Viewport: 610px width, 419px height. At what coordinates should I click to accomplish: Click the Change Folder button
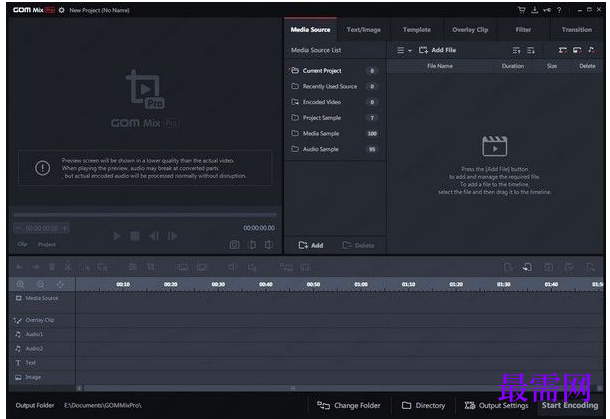pos(349,405)
